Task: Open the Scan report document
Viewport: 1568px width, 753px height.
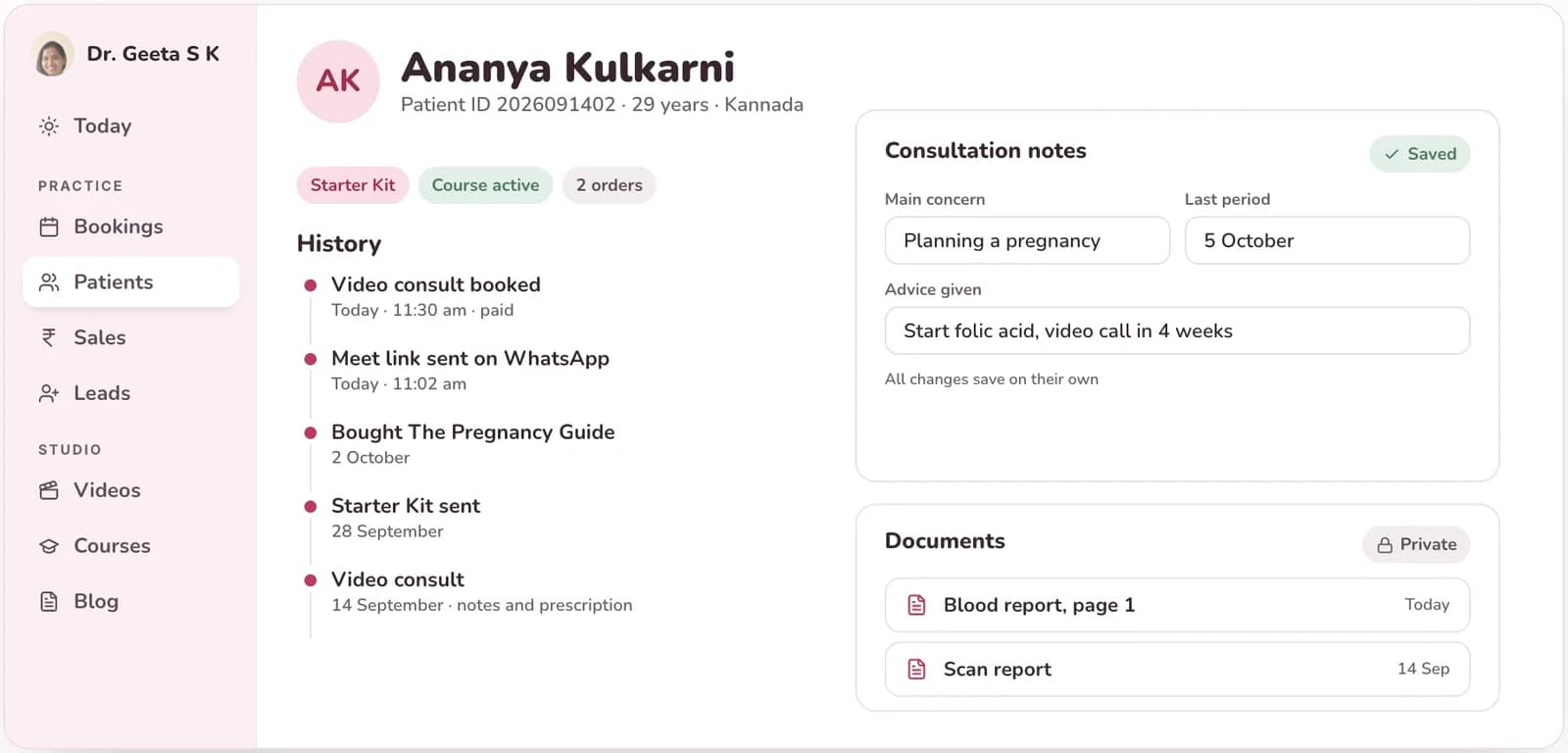Action: 1177,669
